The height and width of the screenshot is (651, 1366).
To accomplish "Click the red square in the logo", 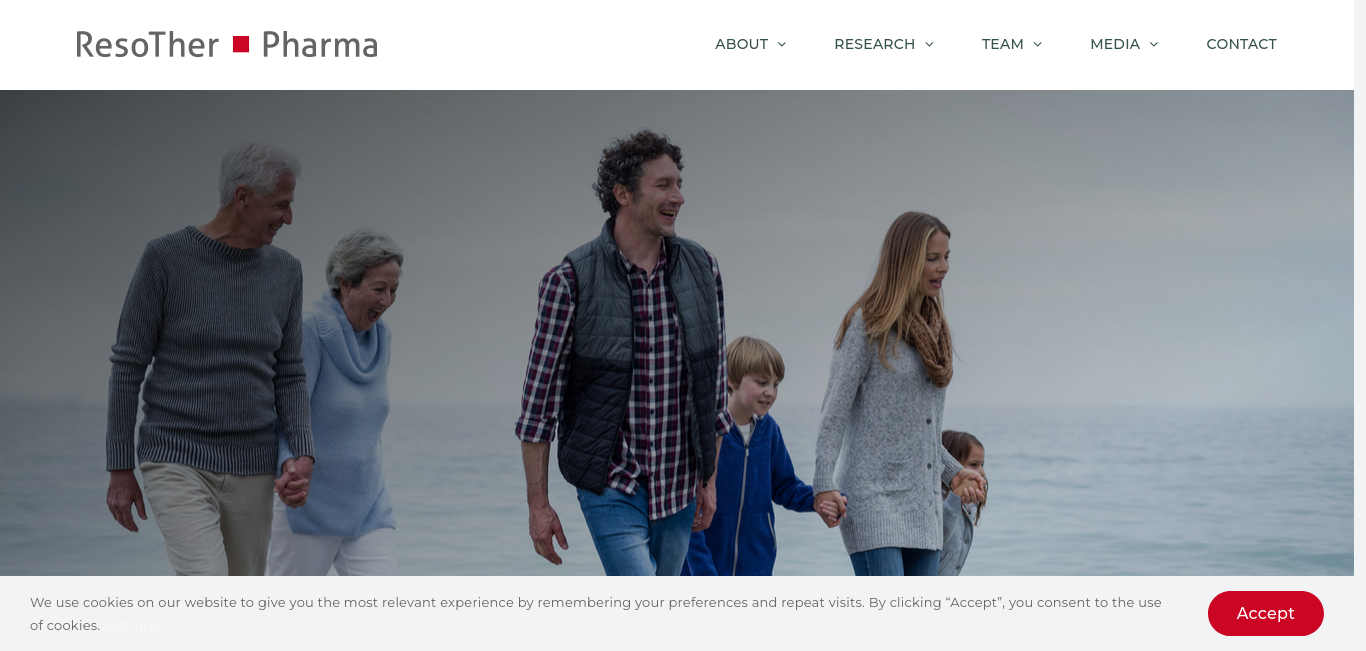I will [241, 44].
